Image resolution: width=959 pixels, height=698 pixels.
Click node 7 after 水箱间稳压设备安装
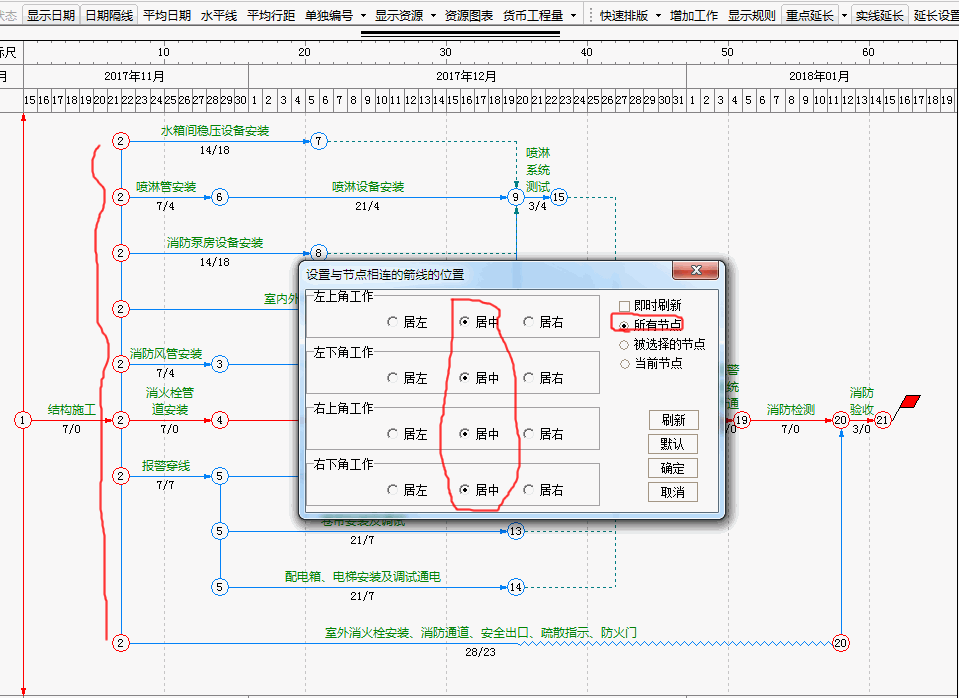(319, 141)
